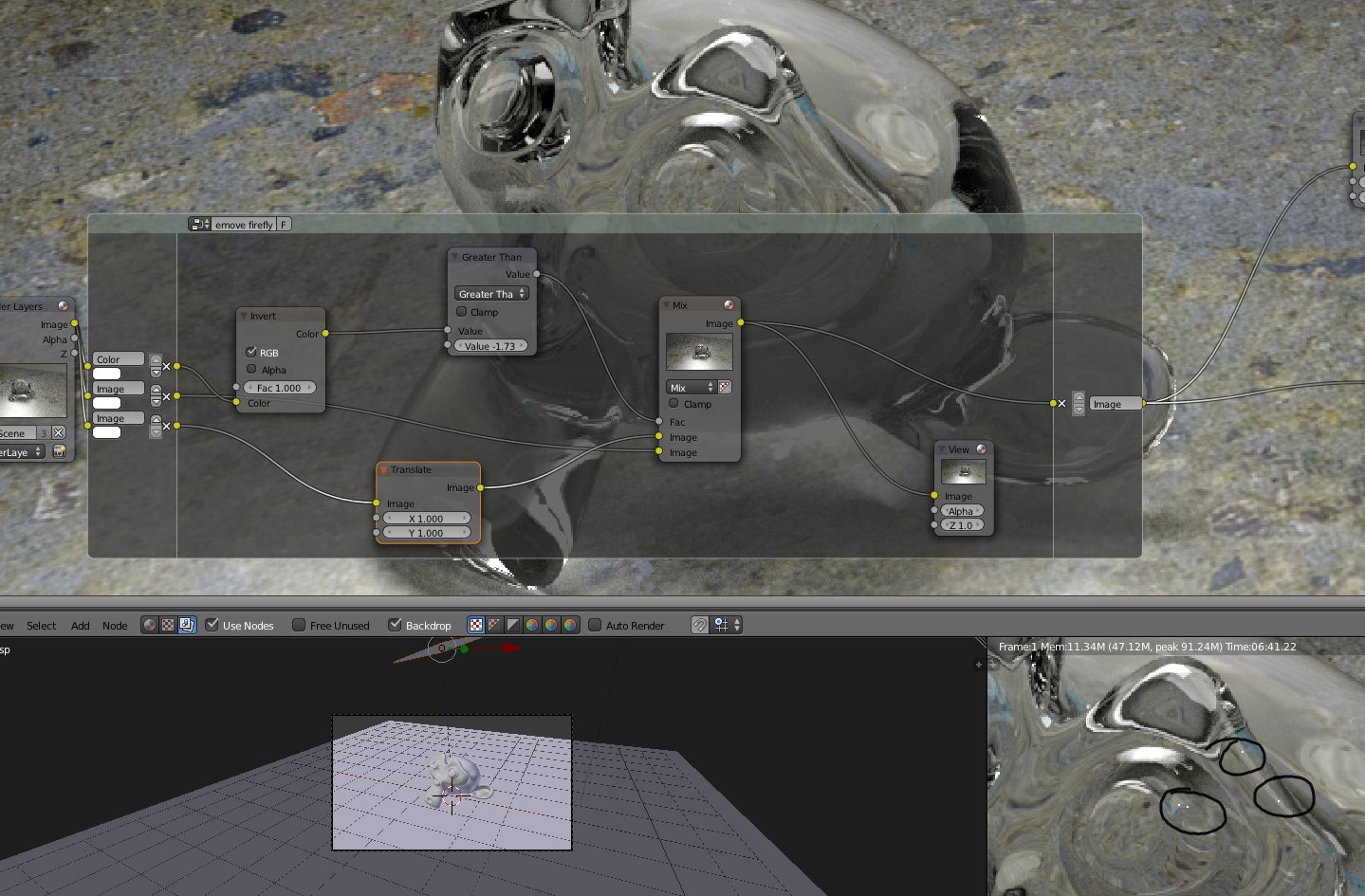
Task: Remove the first Image group input socket
Action: tap(167, 396)
